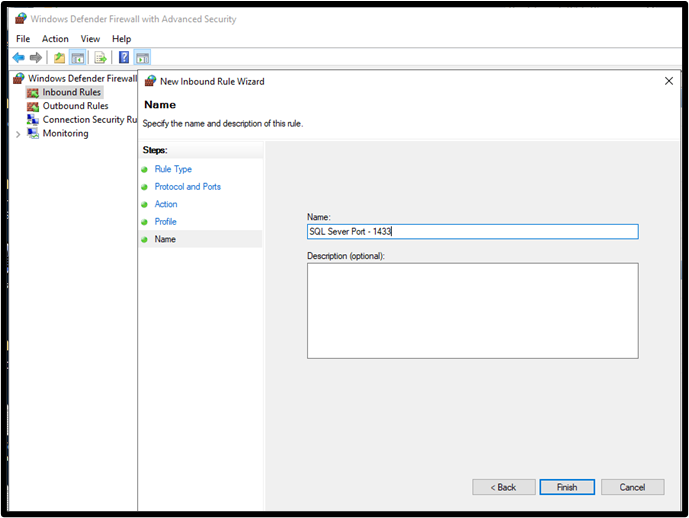This screenshot has width=689, height=518.
Task: Open the View menu
Action: pyautogui.click(x=90, y=39)
